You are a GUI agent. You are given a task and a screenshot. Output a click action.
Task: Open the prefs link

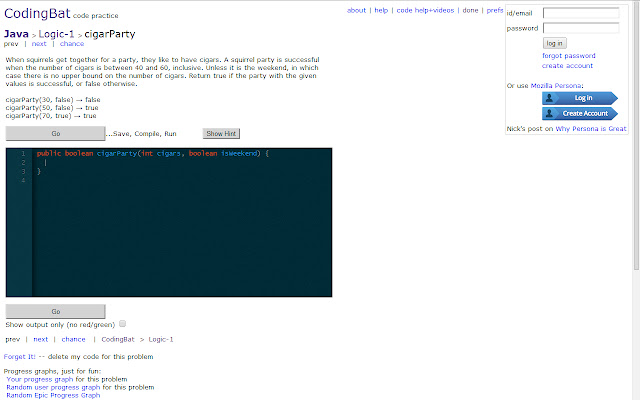click(x=495, y=10)
